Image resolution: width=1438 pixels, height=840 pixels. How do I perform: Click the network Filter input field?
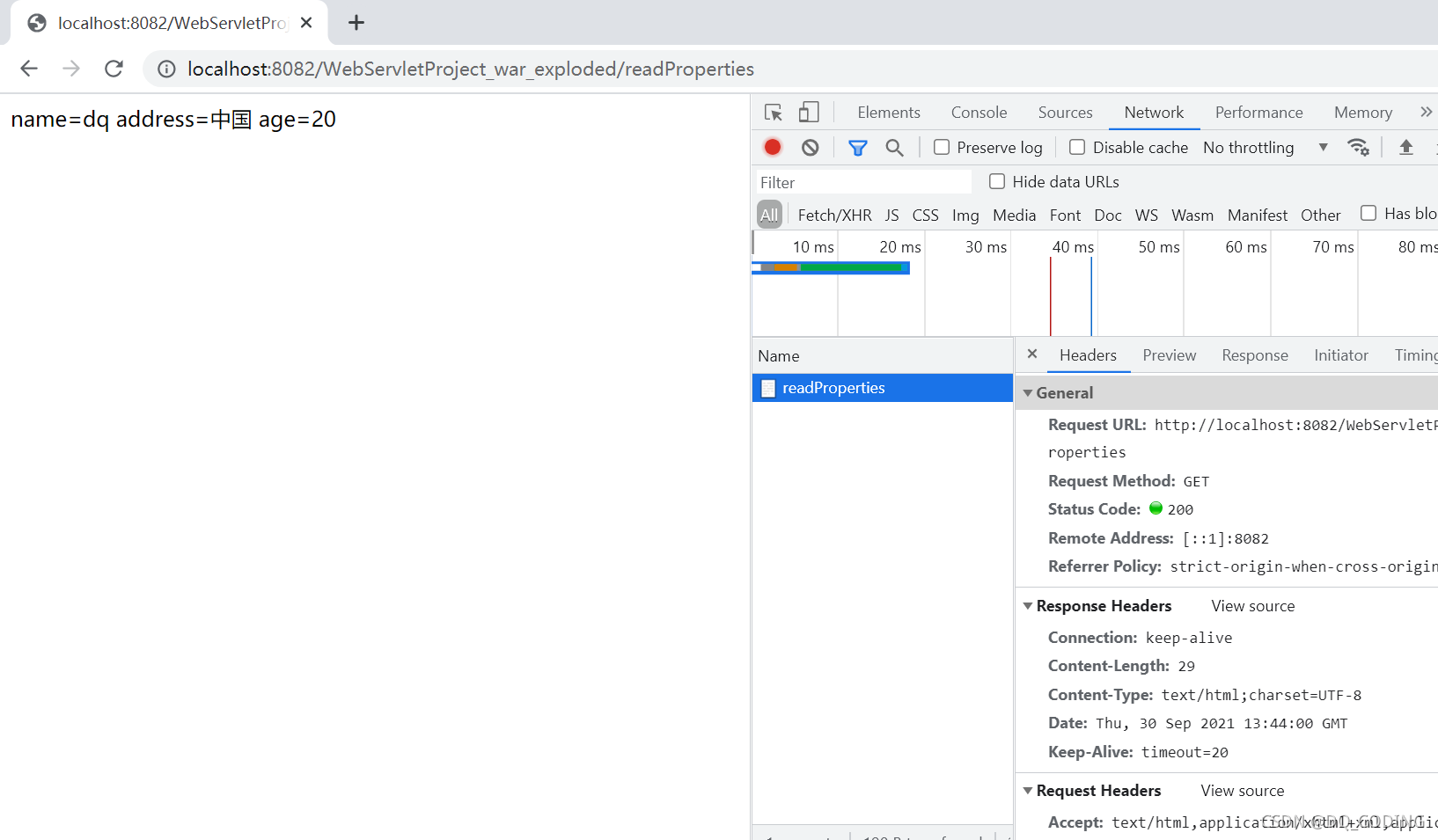coord(863,182)
